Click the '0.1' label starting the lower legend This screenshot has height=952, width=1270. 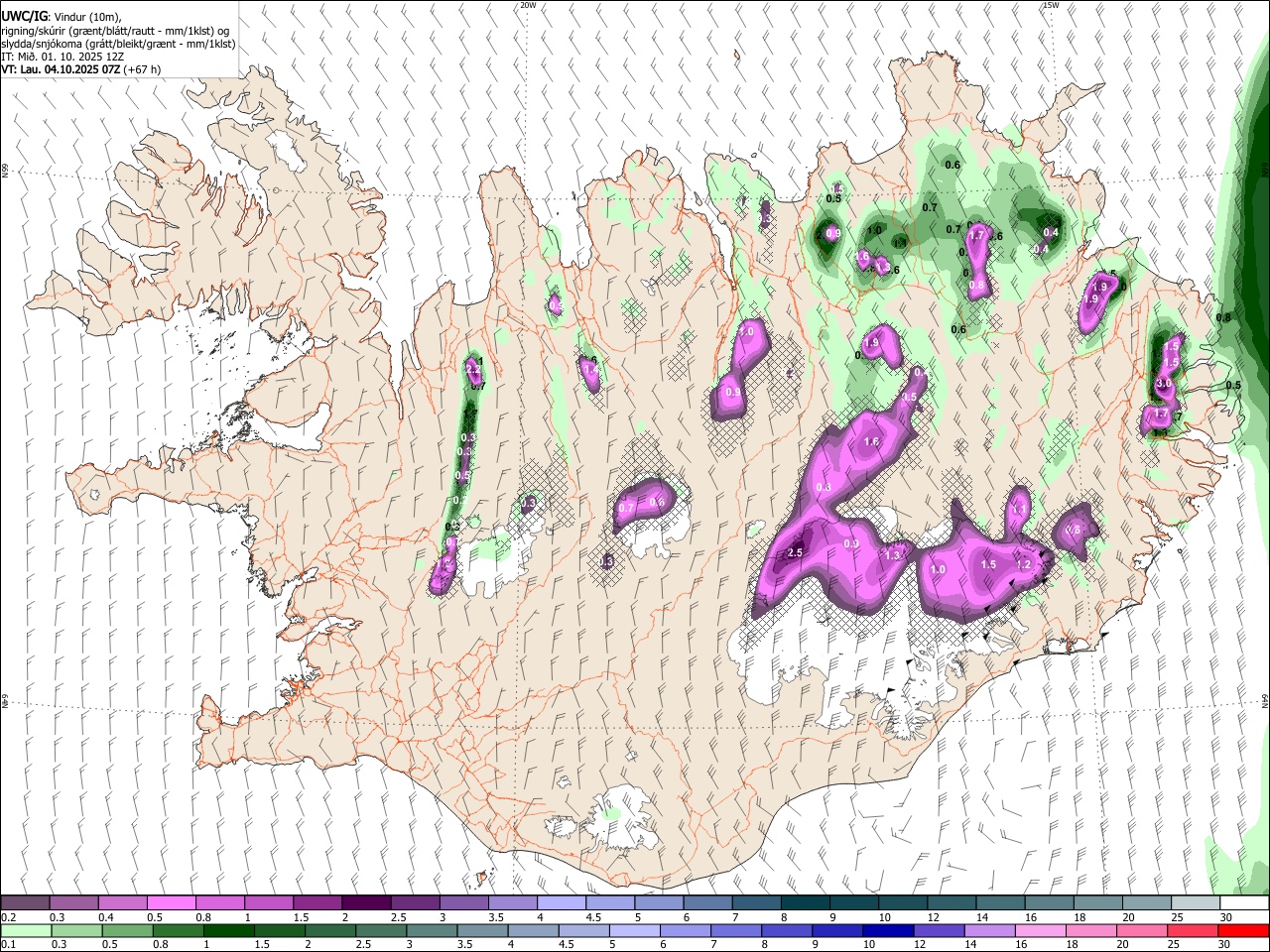coord(8,944)
